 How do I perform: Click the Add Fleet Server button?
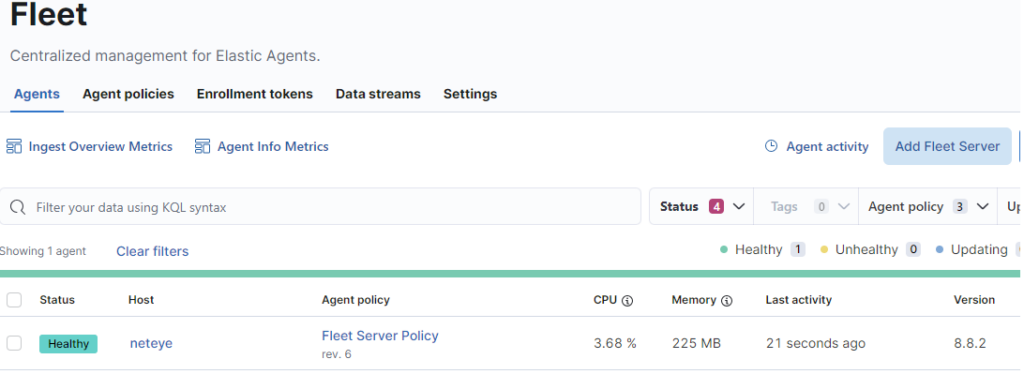pos(947,146)
